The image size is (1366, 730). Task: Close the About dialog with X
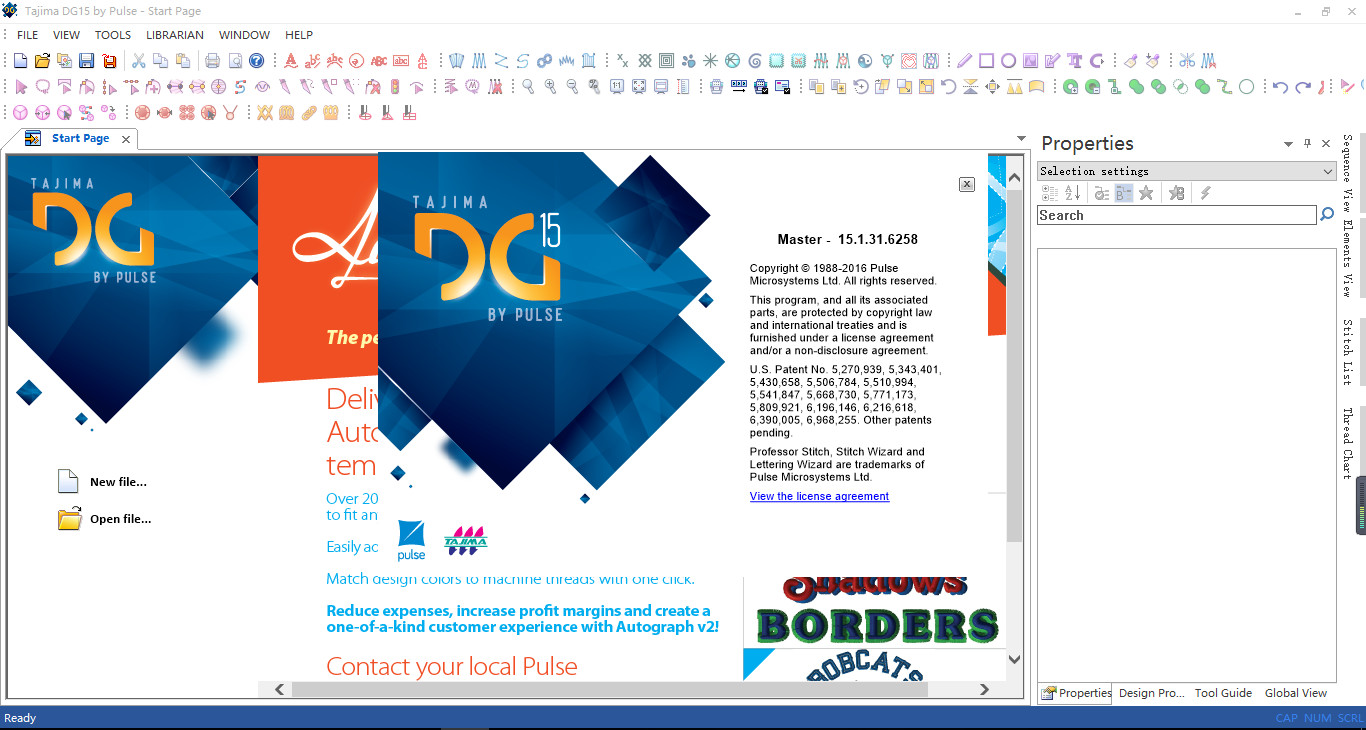point(967,184)
